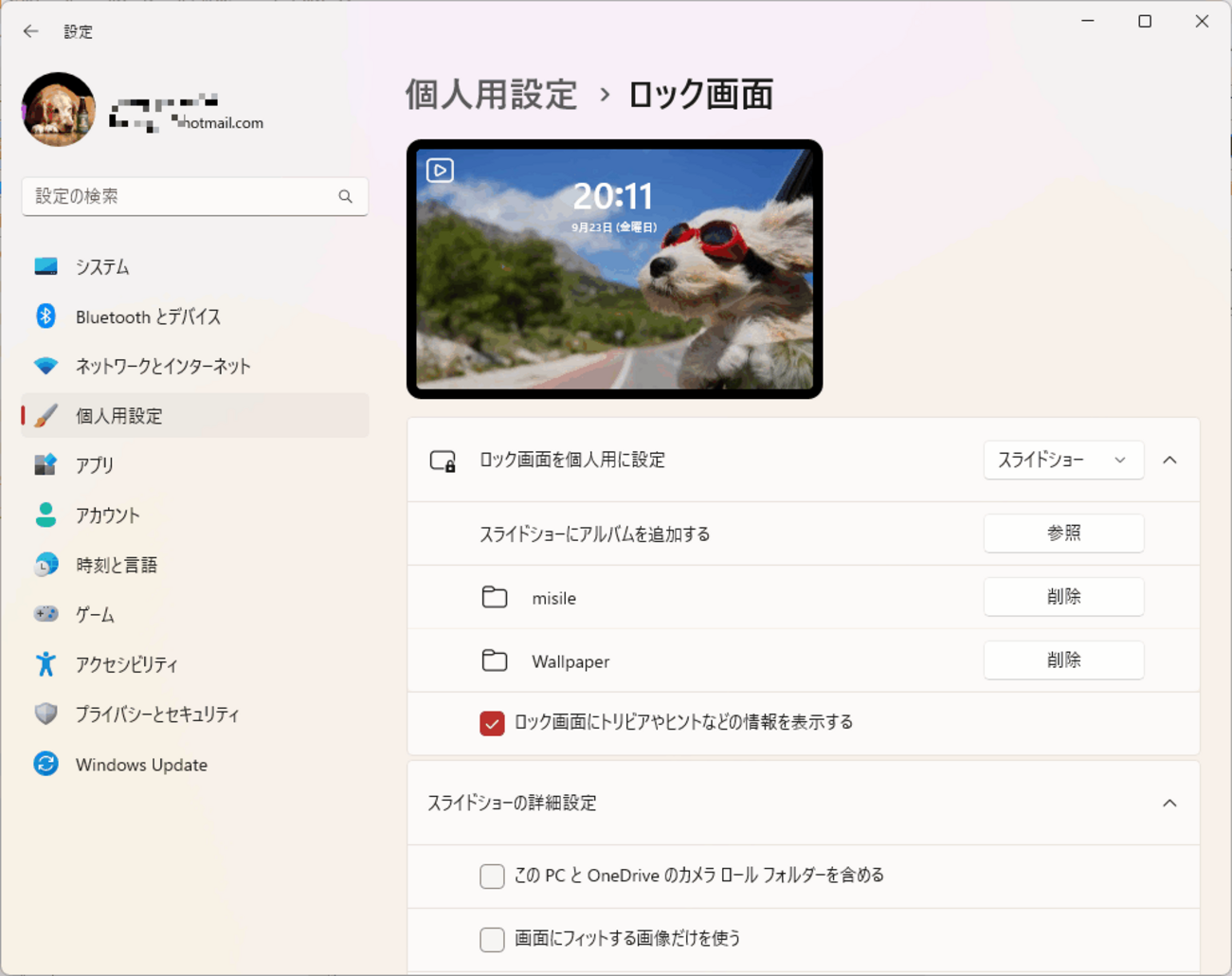1232x976 pixels.
Task: Click the ロック画面 page title
Action: click(x=701, y=95)
